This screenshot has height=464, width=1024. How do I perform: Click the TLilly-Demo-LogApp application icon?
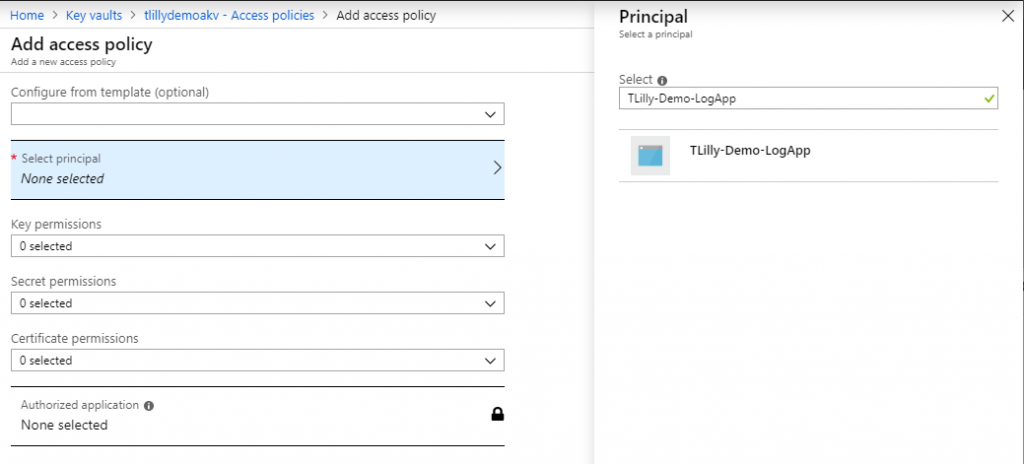click(x=650, y=156)
